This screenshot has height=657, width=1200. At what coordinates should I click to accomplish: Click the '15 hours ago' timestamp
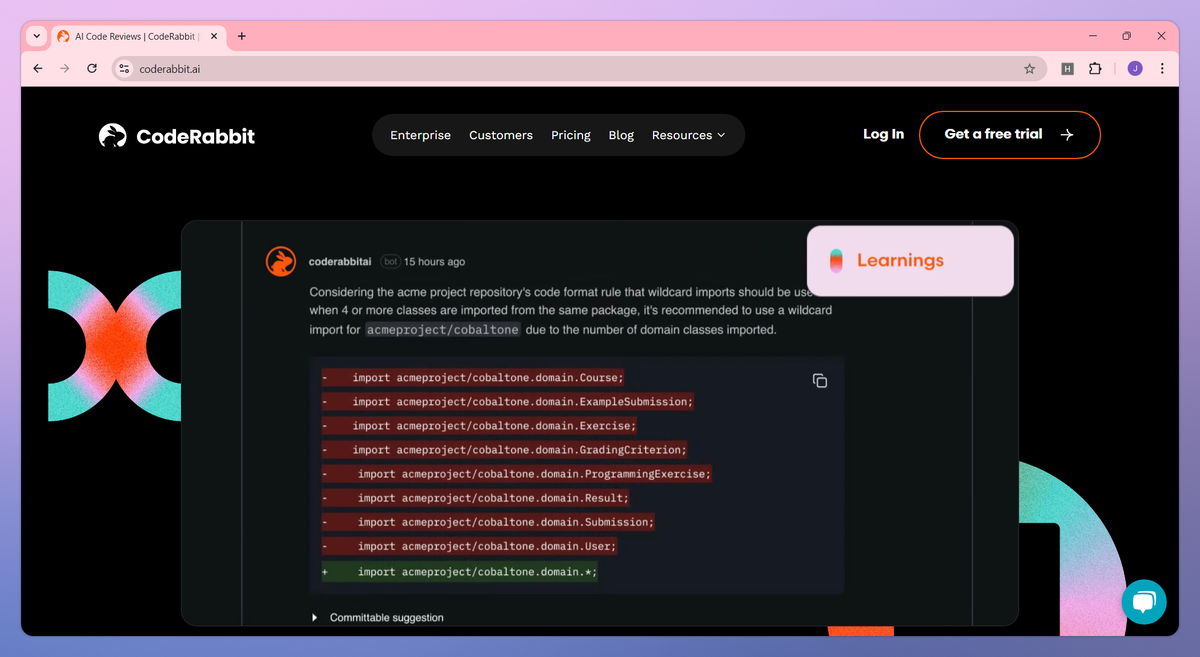click(434, 261)
